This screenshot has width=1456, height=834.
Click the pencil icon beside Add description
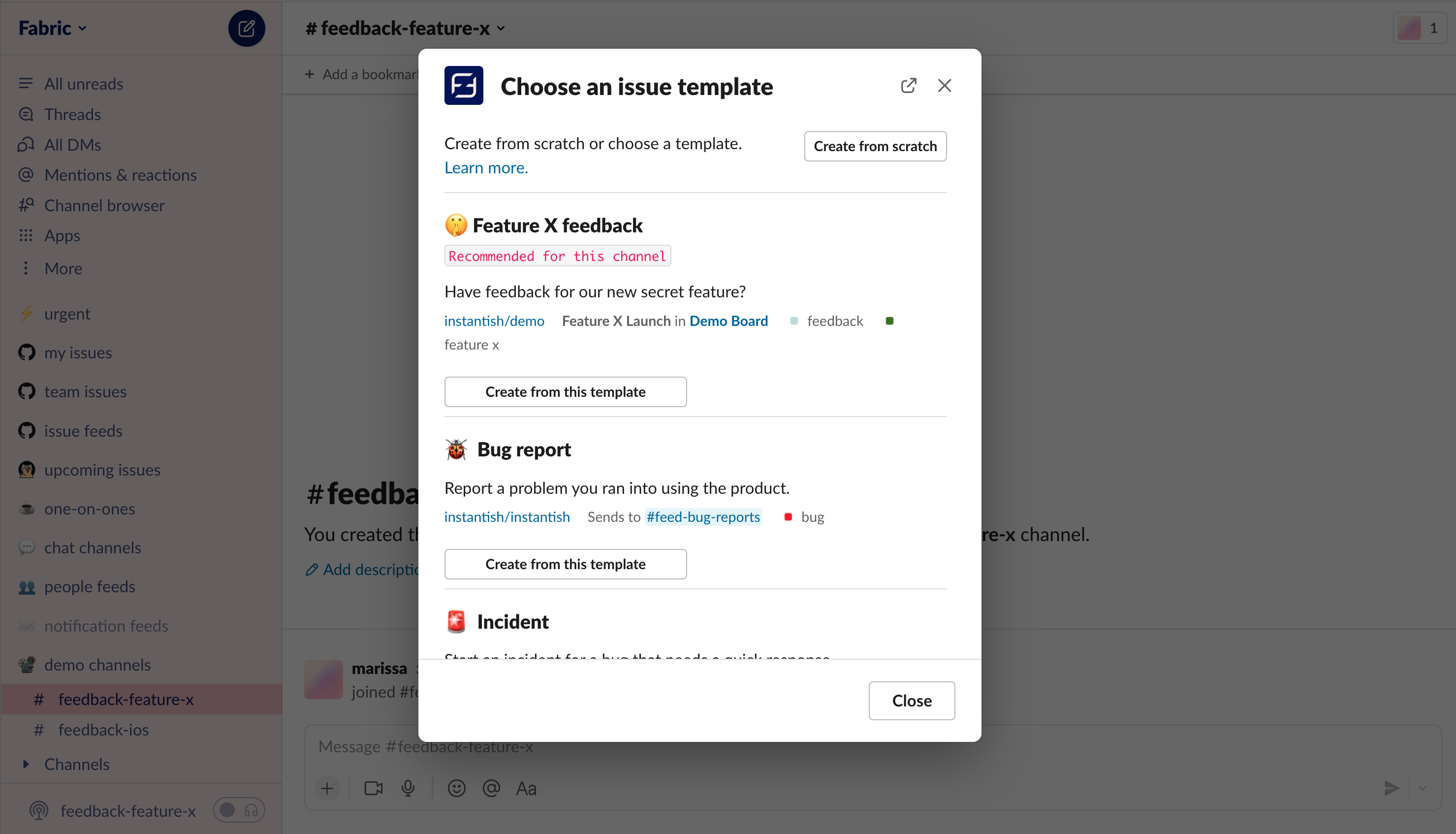coord(312,569)
